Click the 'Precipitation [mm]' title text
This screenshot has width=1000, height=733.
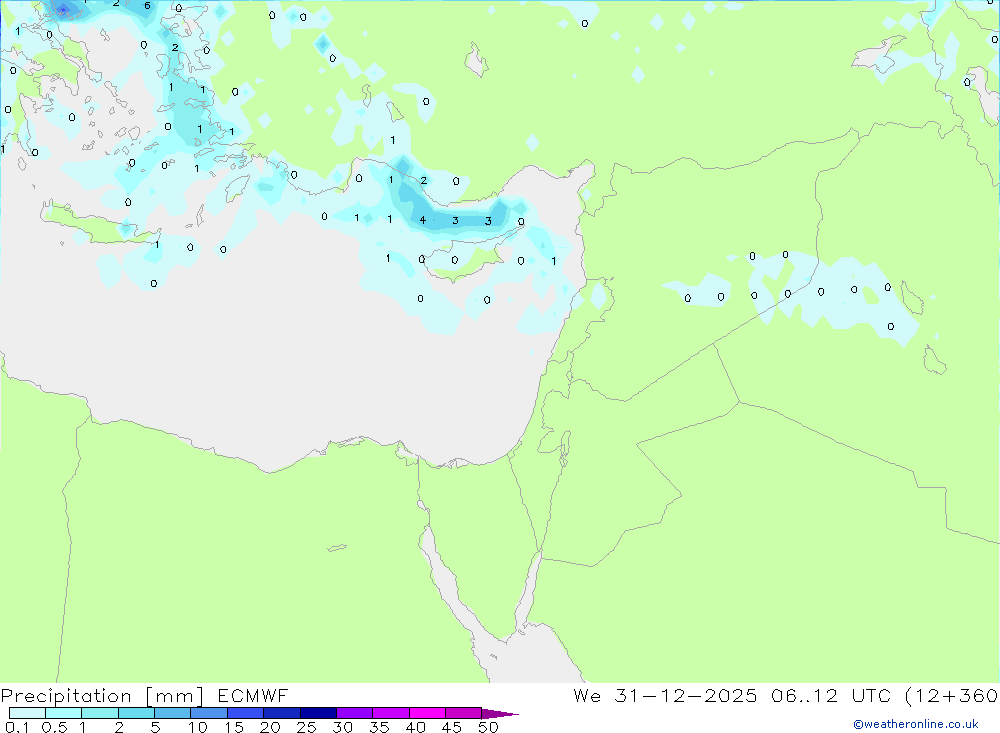pyautogui.click(x=102, y=696)
